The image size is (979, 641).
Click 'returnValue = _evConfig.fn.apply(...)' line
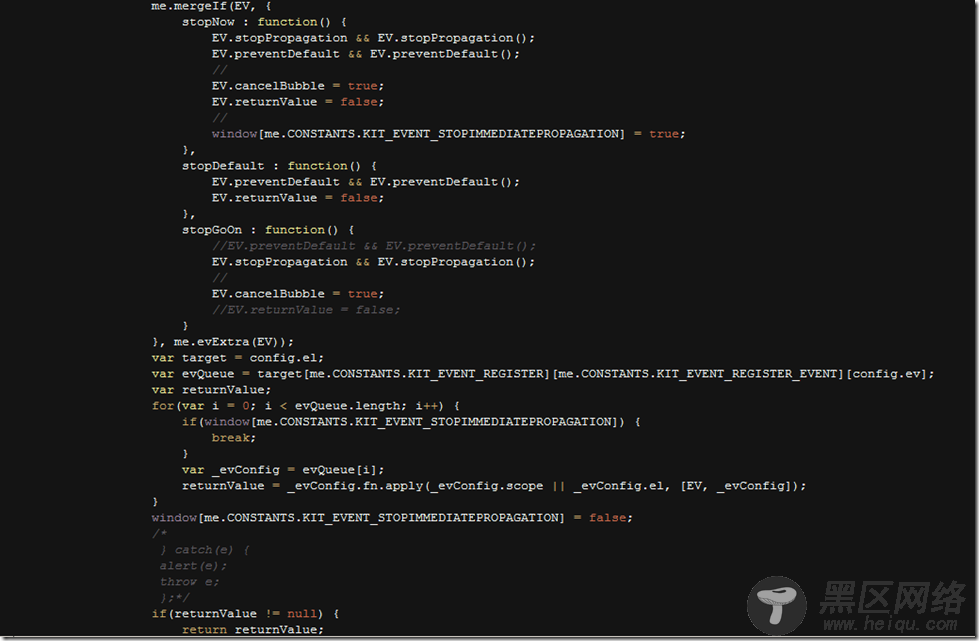coord(494,486)
